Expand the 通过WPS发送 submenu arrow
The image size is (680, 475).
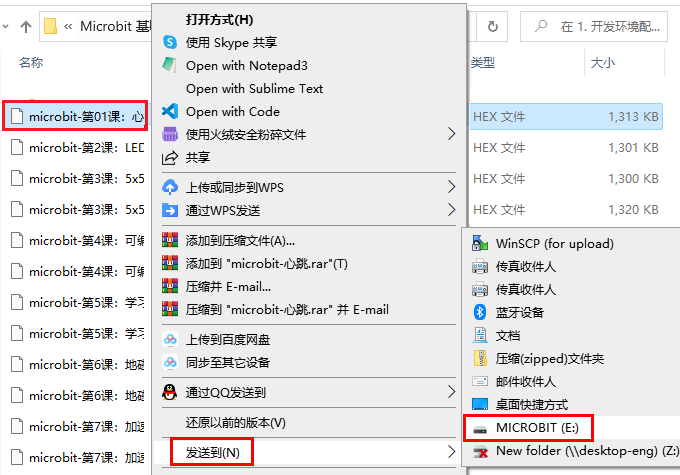[x=451, y=210]
